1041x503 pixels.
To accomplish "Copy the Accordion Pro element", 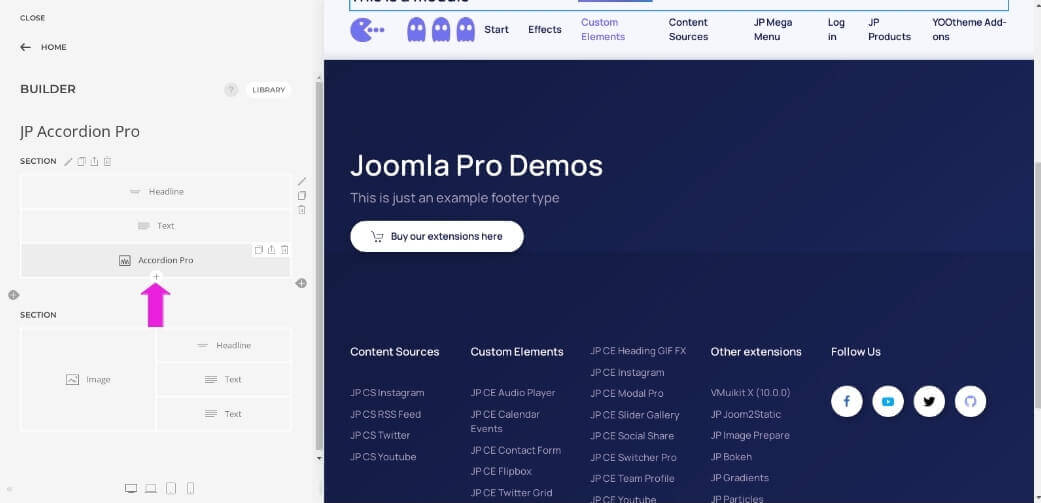I will [259, 250].
